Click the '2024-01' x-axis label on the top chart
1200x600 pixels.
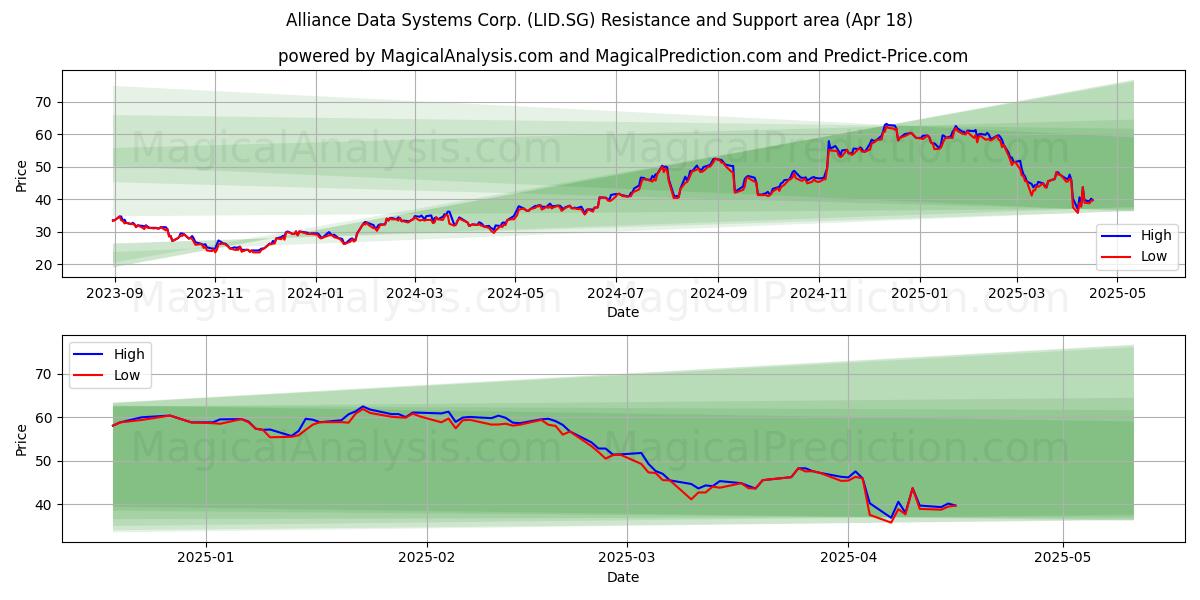(x=316, y=294)
